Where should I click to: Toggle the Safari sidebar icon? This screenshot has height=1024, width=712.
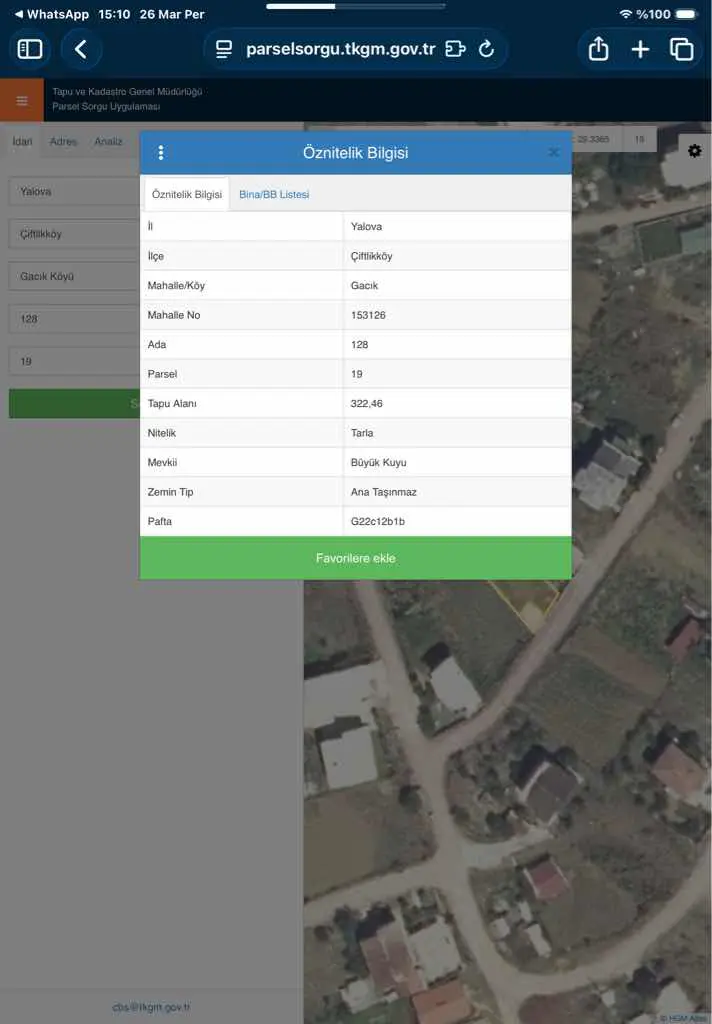(x=29, y=49)
